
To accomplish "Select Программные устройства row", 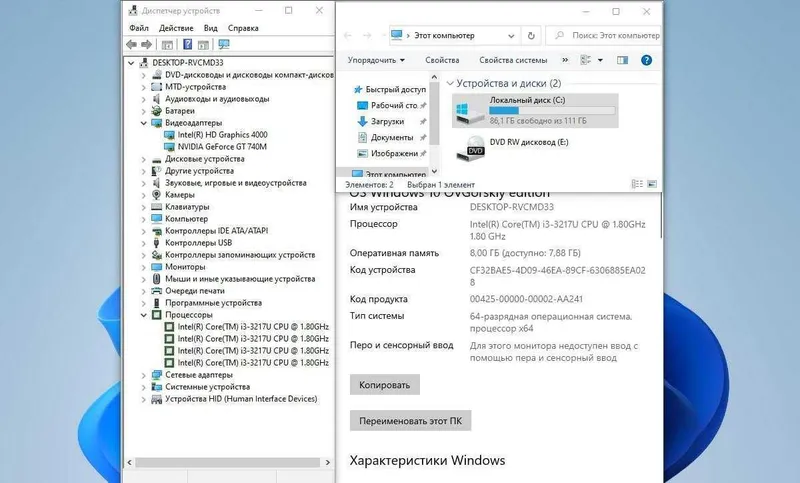I will (x=213, y=303).
